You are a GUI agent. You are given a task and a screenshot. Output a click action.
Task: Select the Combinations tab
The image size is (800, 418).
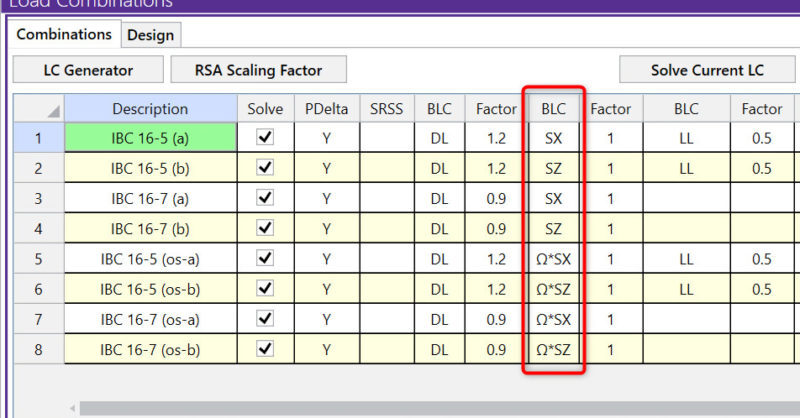coord(64,34)
